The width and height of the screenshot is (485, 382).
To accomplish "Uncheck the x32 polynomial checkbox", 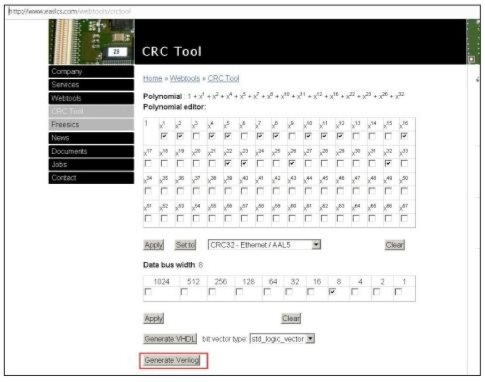I will (x=388, y=163).
